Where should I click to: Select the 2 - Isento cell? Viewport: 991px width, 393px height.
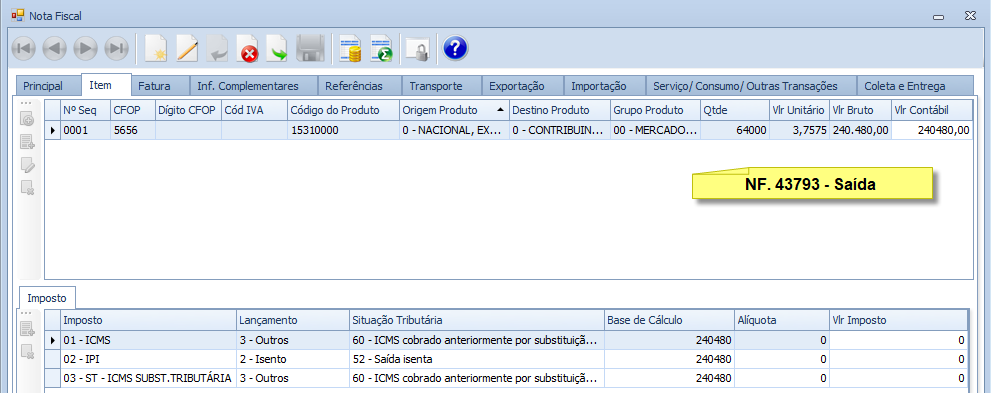point(293,359)
